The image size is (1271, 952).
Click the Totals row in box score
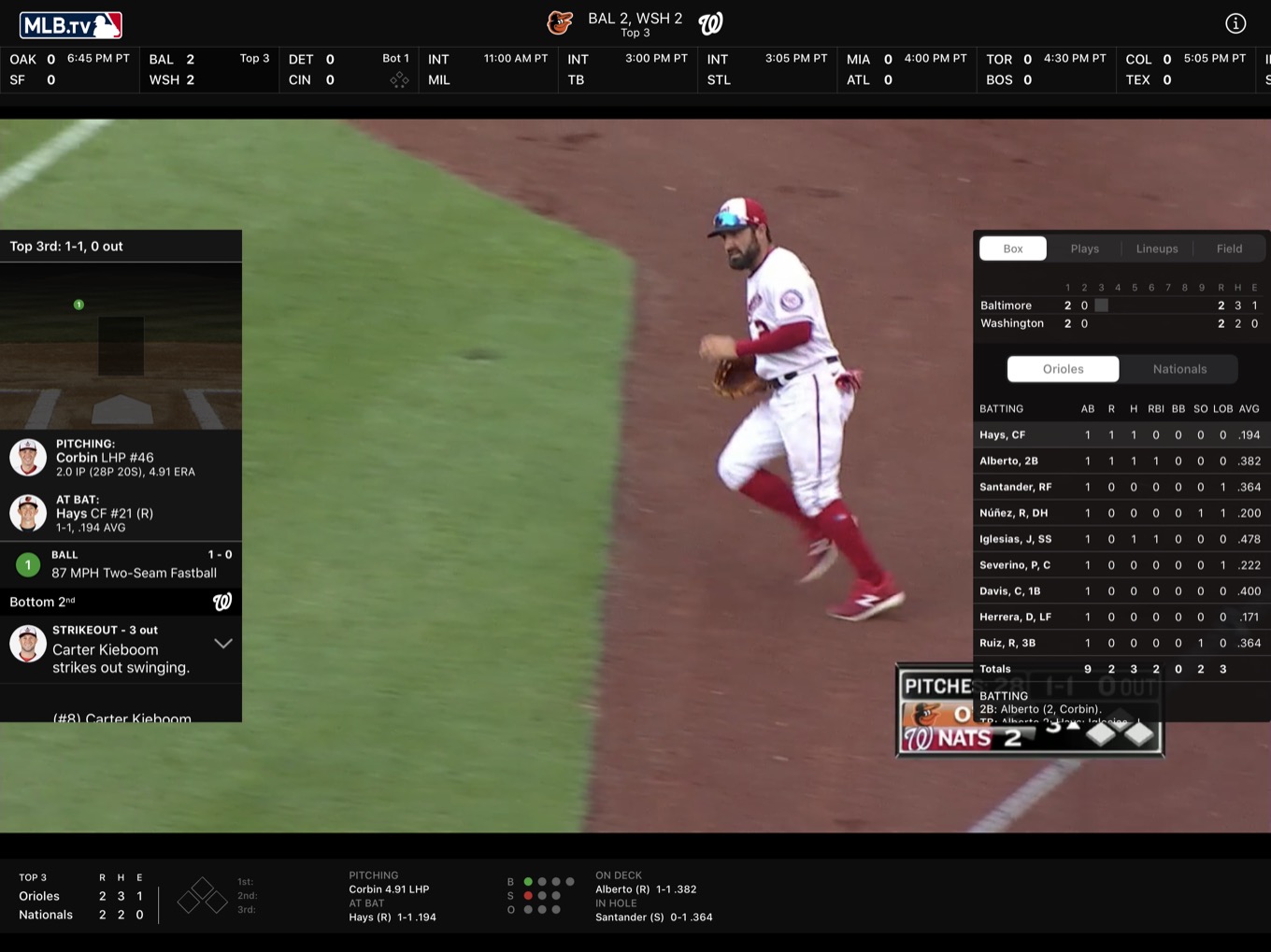[1121, 669]
